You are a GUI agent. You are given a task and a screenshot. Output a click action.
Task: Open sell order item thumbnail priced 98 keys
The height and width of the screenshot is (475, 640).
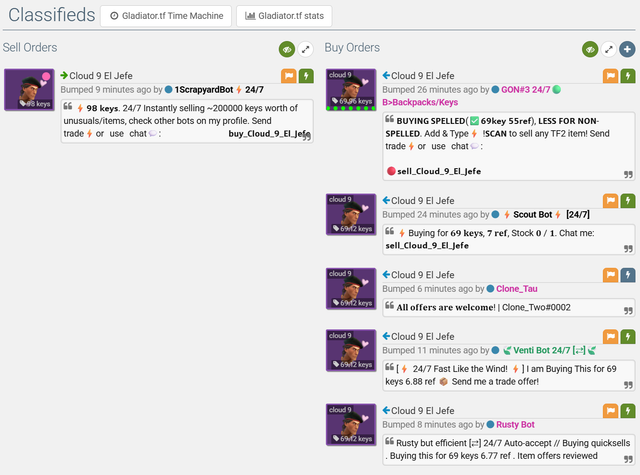coord(29,90)
